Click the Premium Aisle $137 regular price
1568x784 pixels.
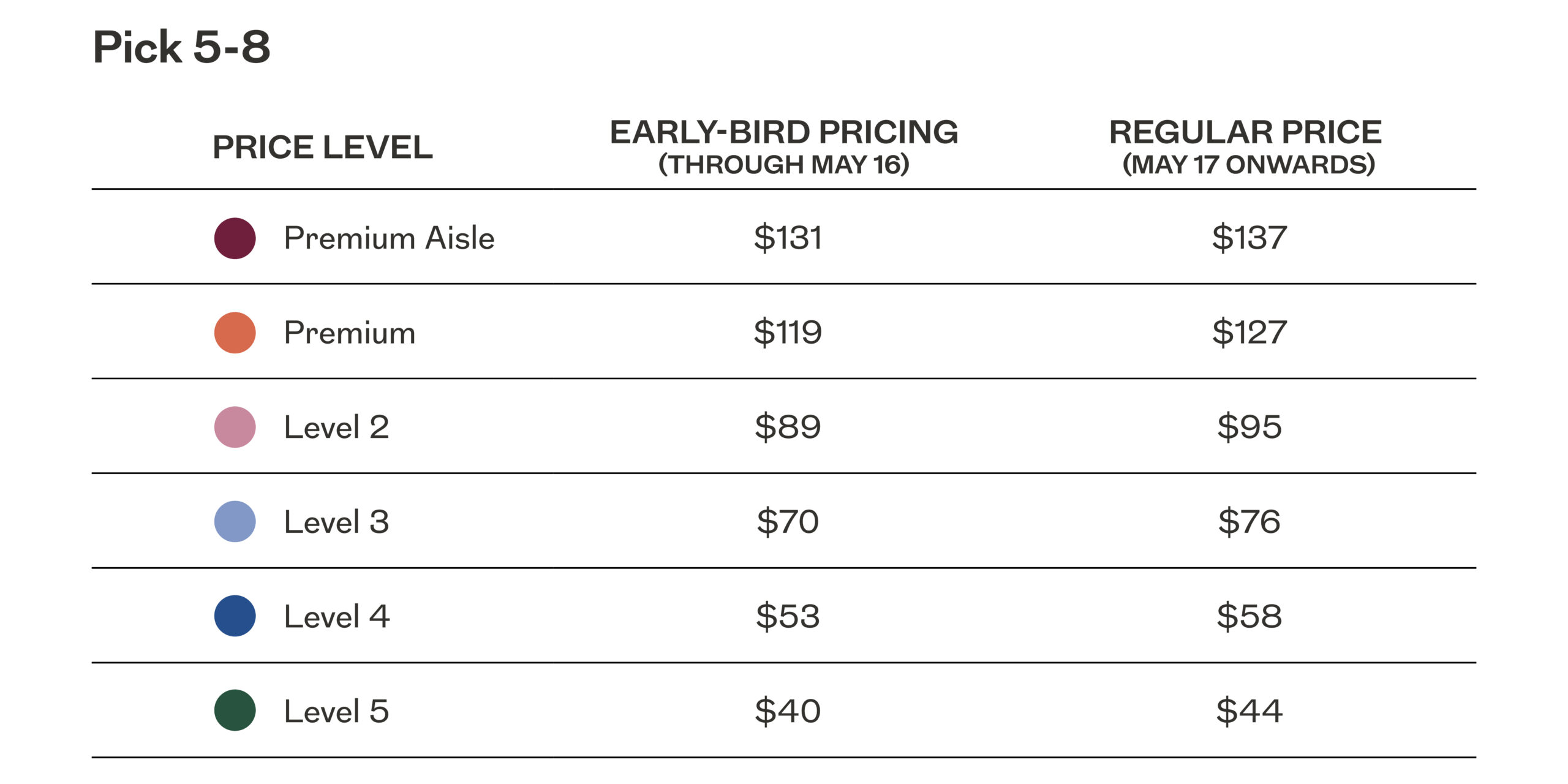pyautogui.click(x=1249, y=238)
